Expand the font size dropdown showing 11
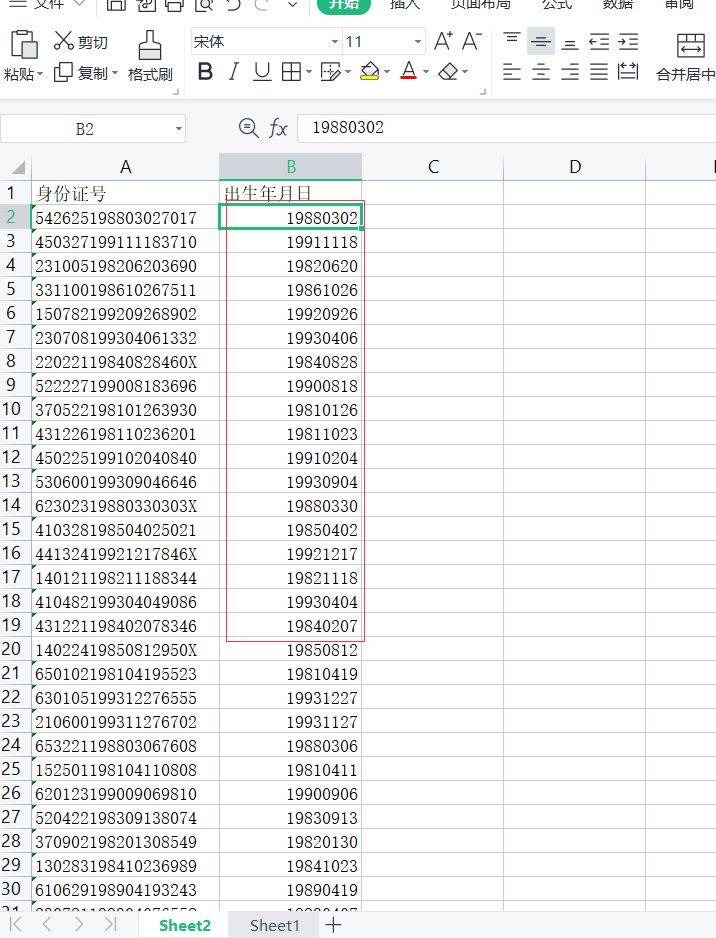716x938 pixels. click(418, 42)
